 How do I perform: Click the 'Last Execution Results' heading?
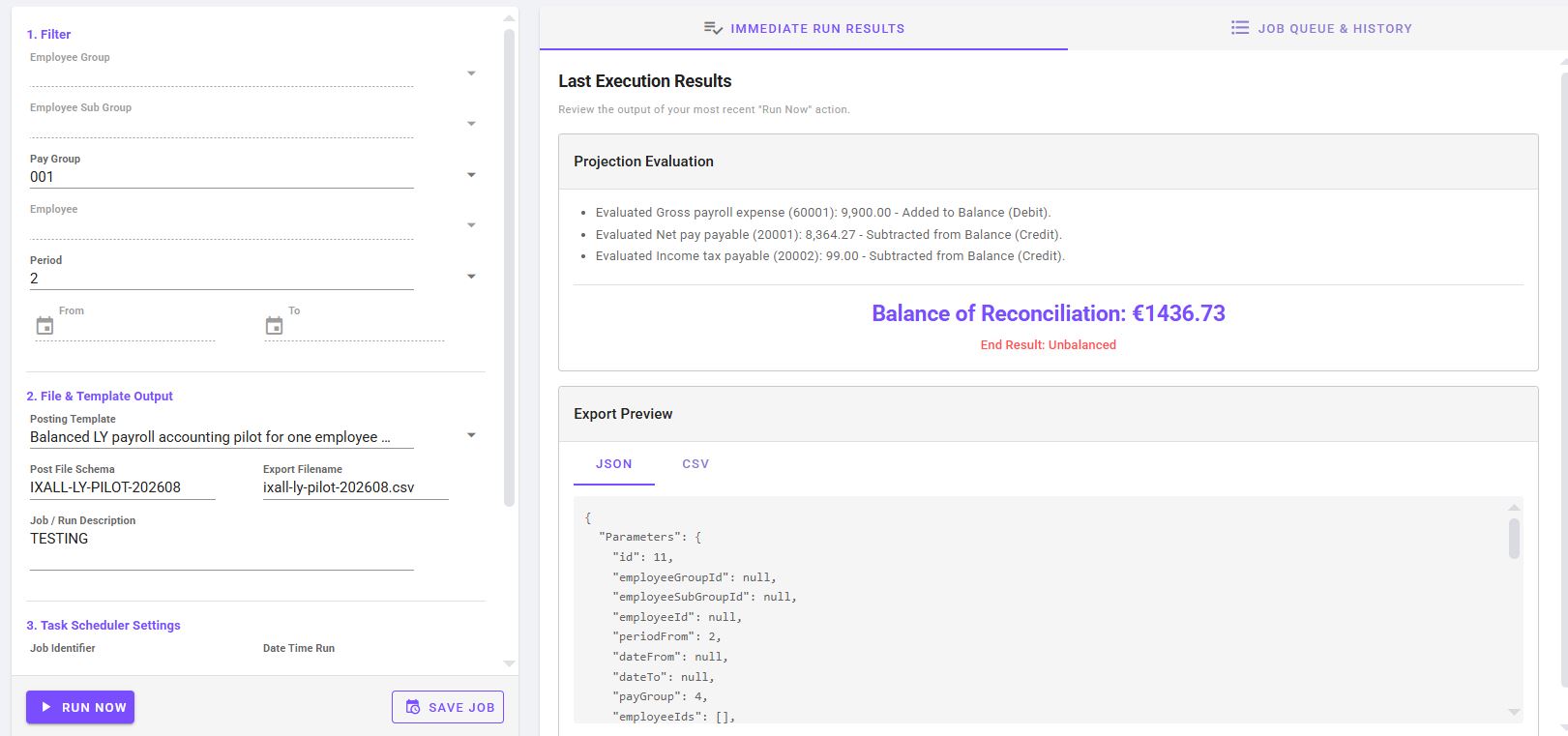tap(645, 81)
